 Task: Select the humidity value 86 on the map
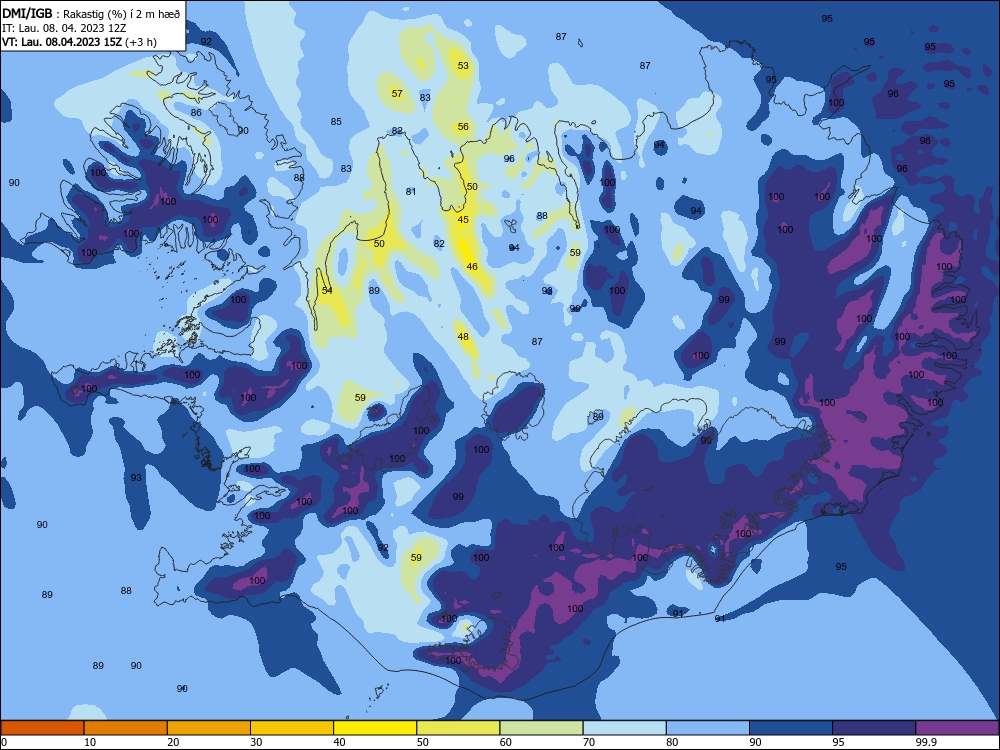click(x=196, y=113)
